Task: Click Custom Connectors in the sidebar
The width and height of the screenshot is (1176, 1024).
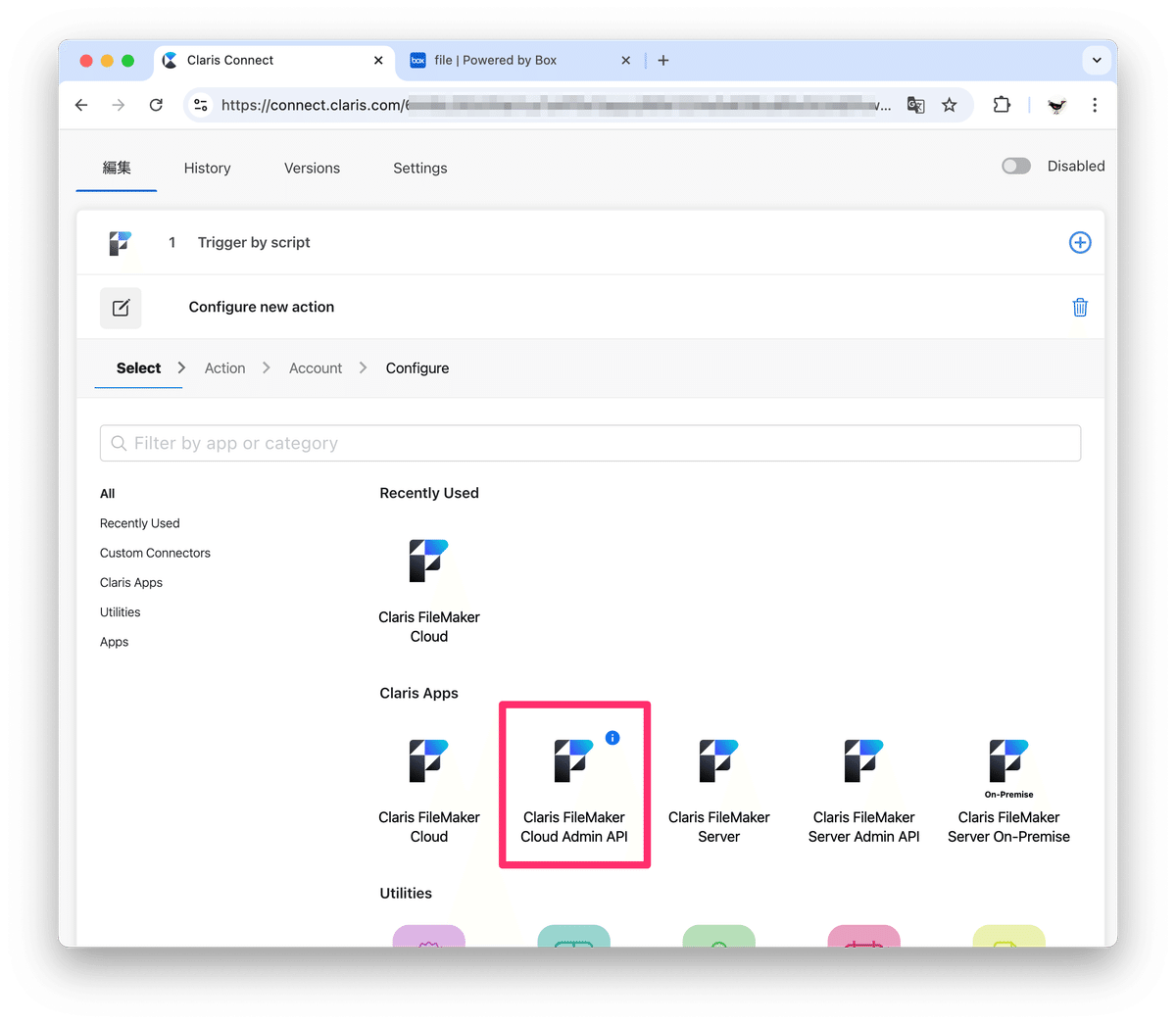Action: [155, 553]
